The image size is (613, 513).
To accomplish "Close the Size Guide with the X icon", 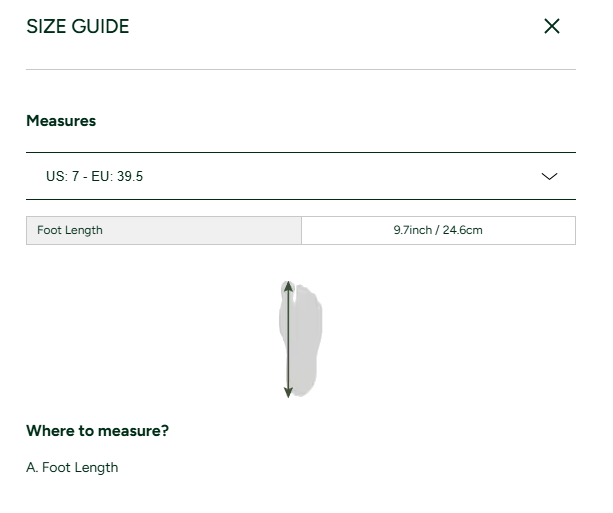I will (552, 26).
